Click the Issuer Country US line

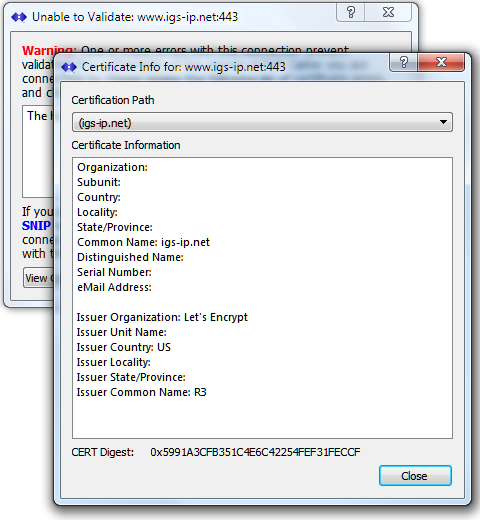tap(123, 347)
